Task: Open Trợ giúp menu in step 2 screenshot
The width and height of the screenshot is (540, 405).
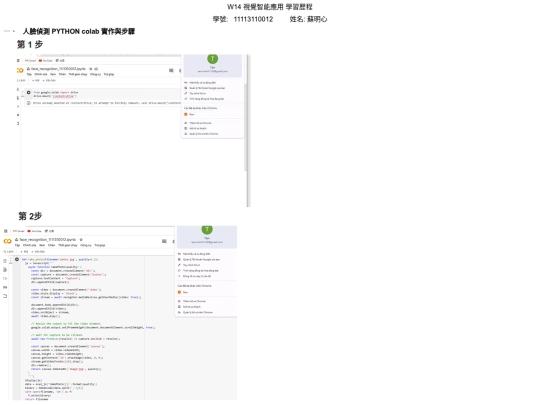Action: click(x=100, y=245)
